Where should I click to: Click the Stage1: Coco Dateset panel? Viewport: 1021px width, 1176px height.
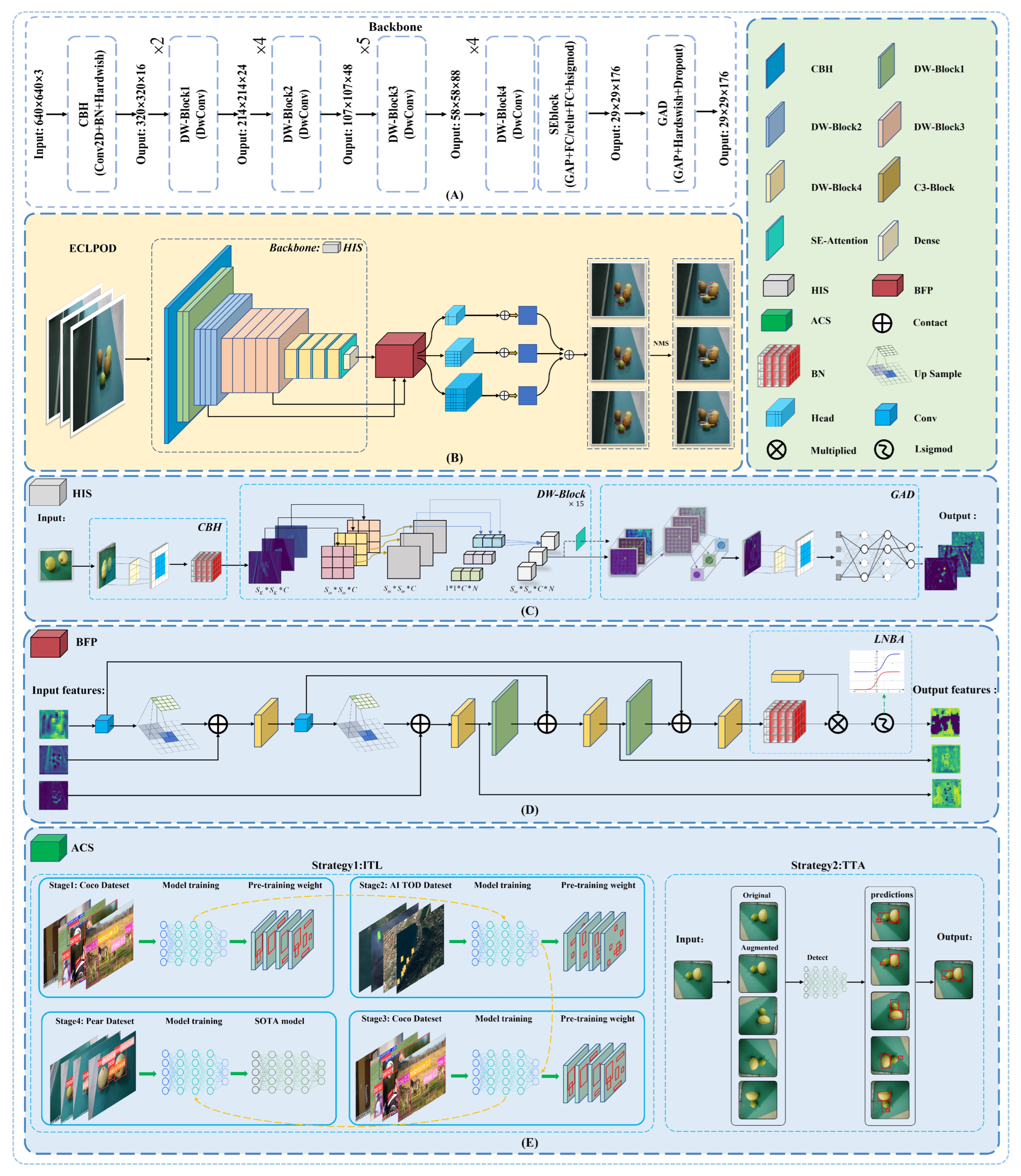(186, 938)
